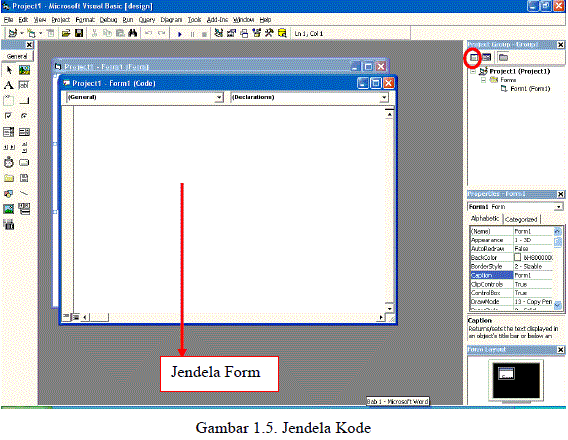Close the Toolbox panel
The height and width of the screenshot is (440, 568).
pos(29,45)
